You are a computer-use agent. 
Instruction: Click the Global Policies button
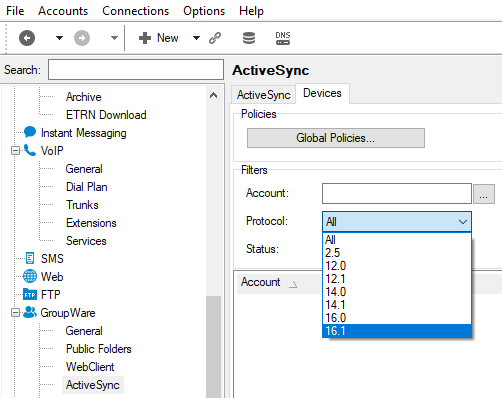click(336, 138)
